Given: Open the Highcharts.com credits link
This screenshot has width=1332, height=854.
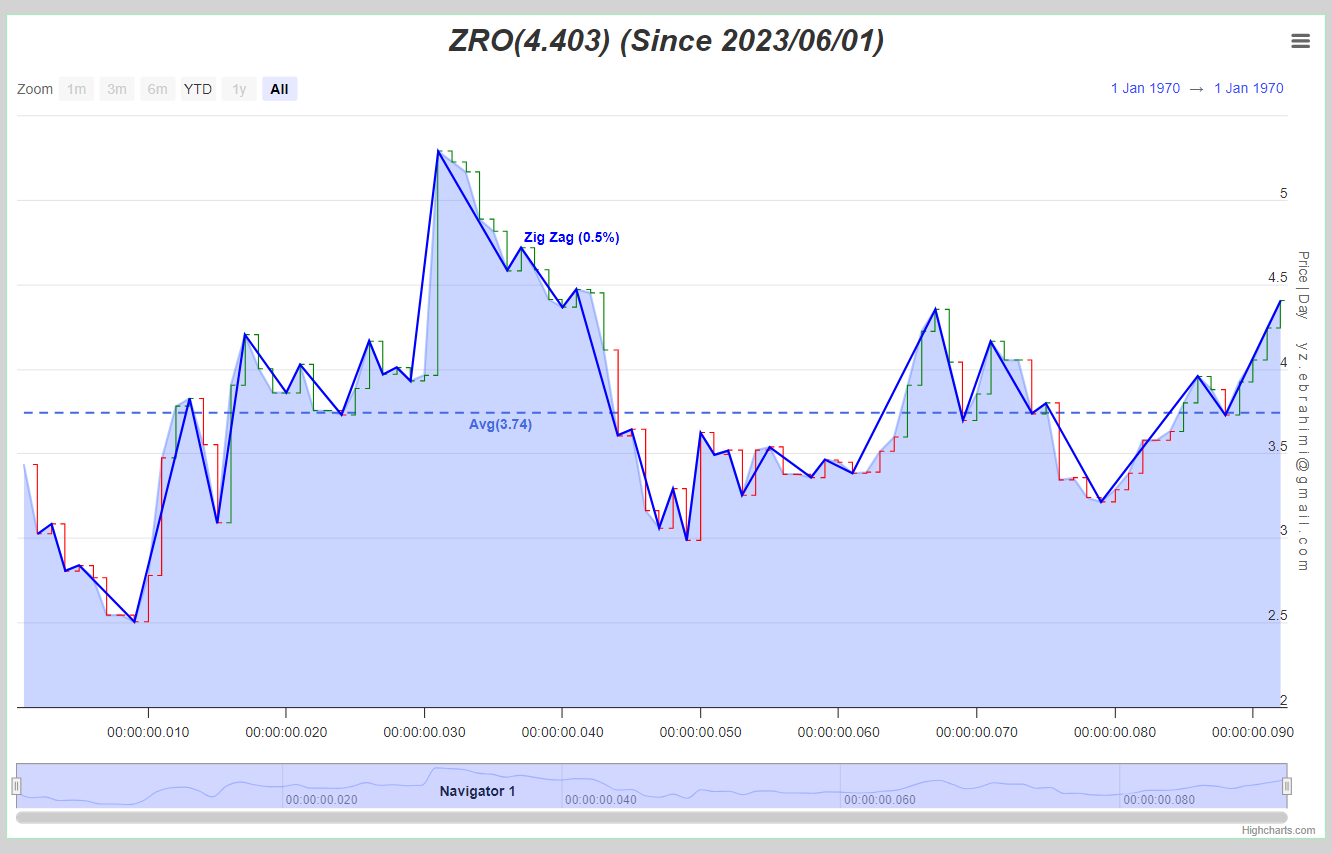Looking at the screenshot, I should pyautogui.click(x=1279, y=830).
